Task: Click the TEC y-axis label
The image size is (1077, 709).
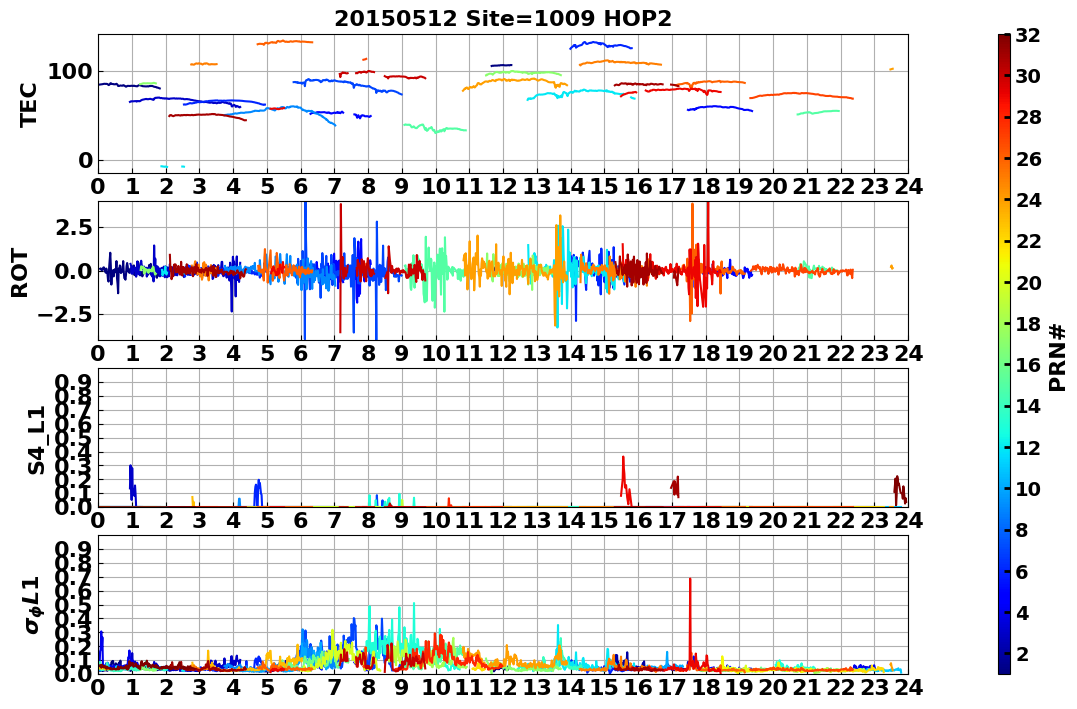Action: [x=27, y=104]
